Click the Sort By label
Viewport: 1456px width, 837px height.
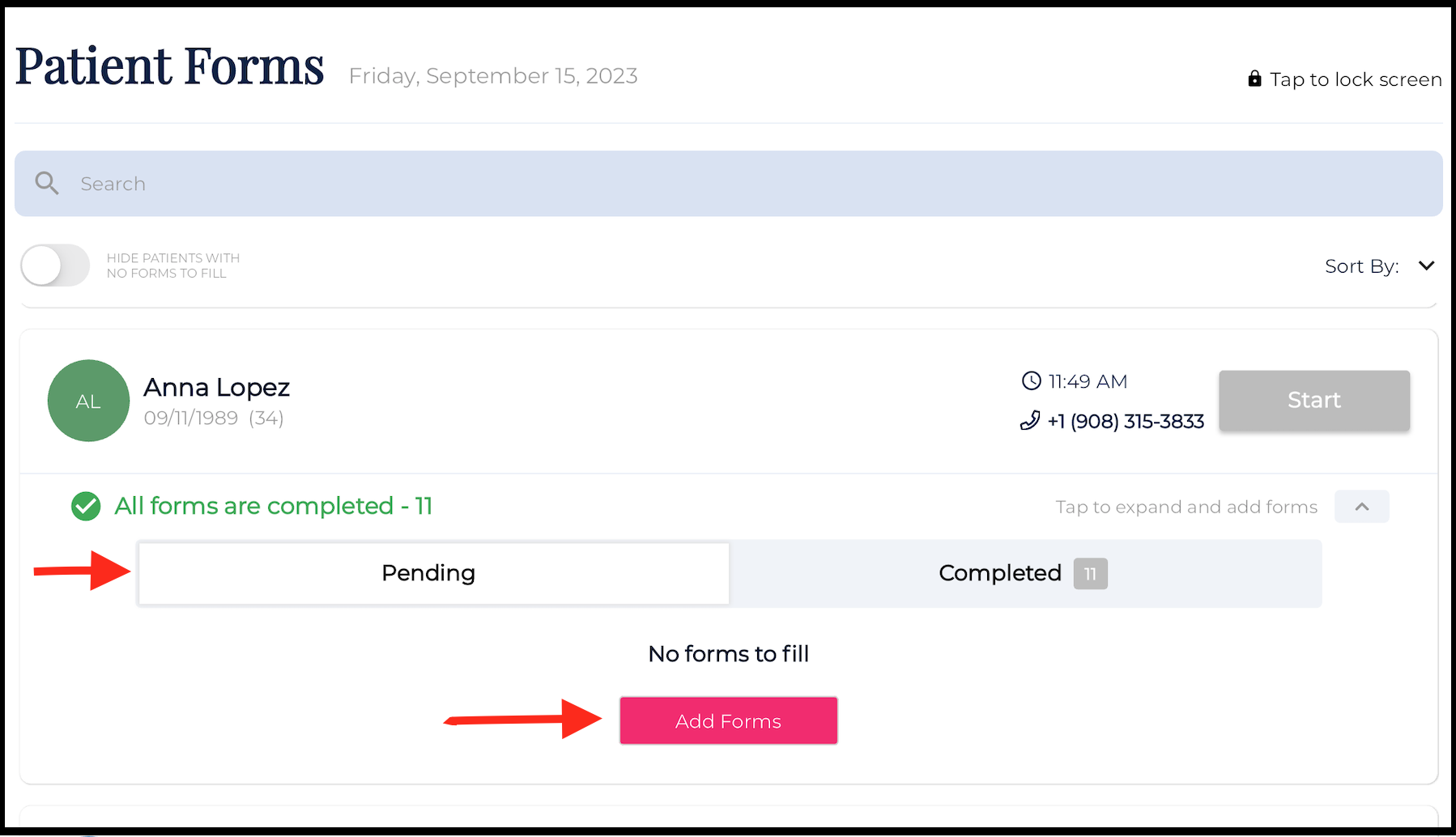click(x=1361, y=266)
